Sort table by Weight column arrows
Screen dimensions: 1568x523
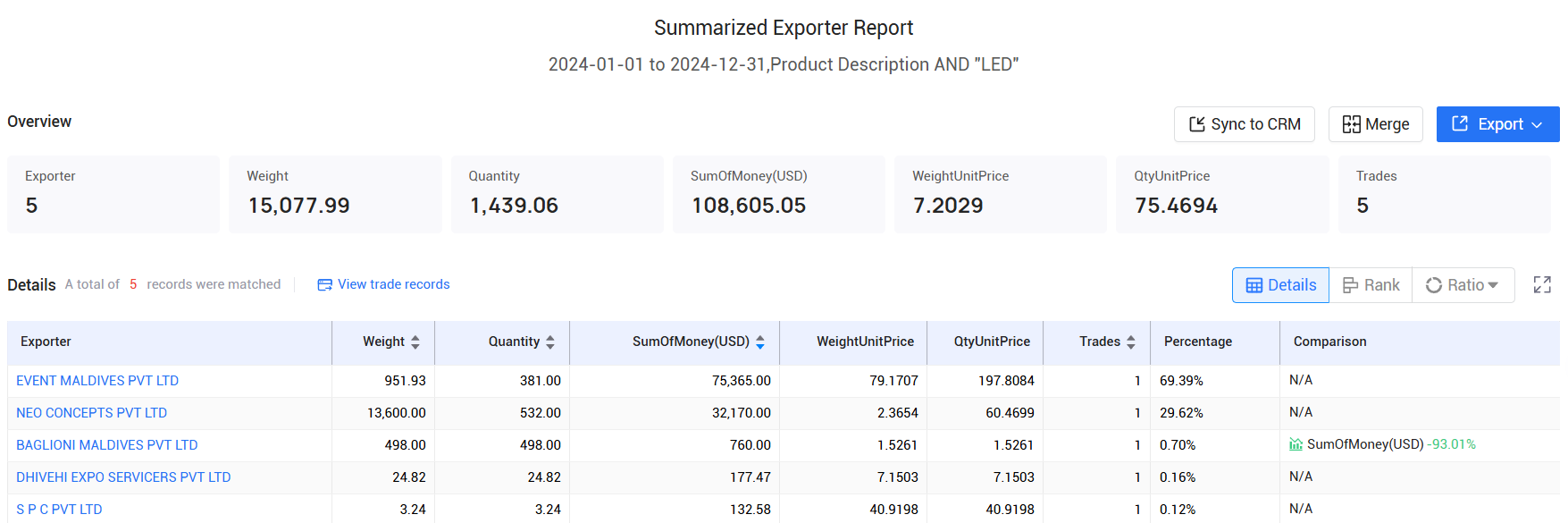[x=415, y=342]
